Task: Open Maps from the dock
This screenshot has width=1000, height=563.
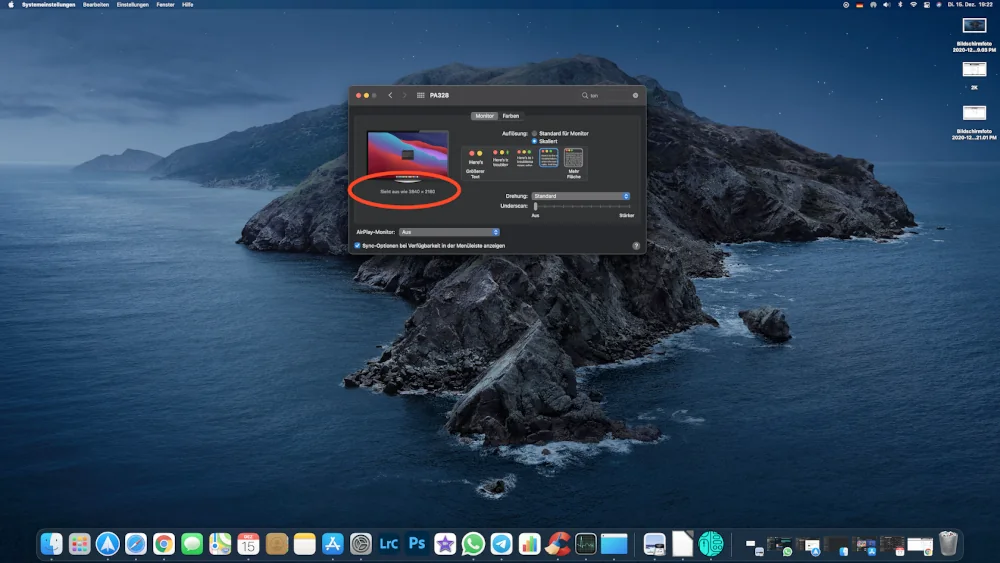Action: coord(220,544)
